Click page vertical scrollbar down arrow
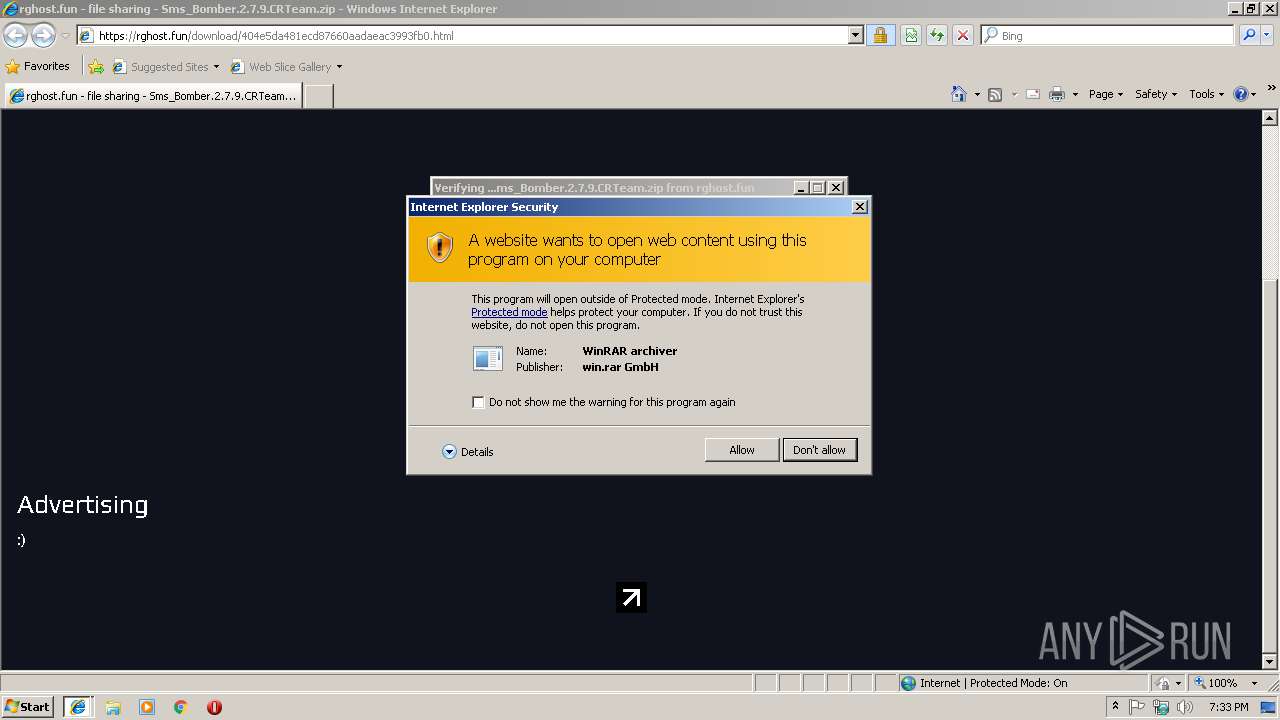The width and height of the screenshot is (1280, 720). tap(1270, 661)
